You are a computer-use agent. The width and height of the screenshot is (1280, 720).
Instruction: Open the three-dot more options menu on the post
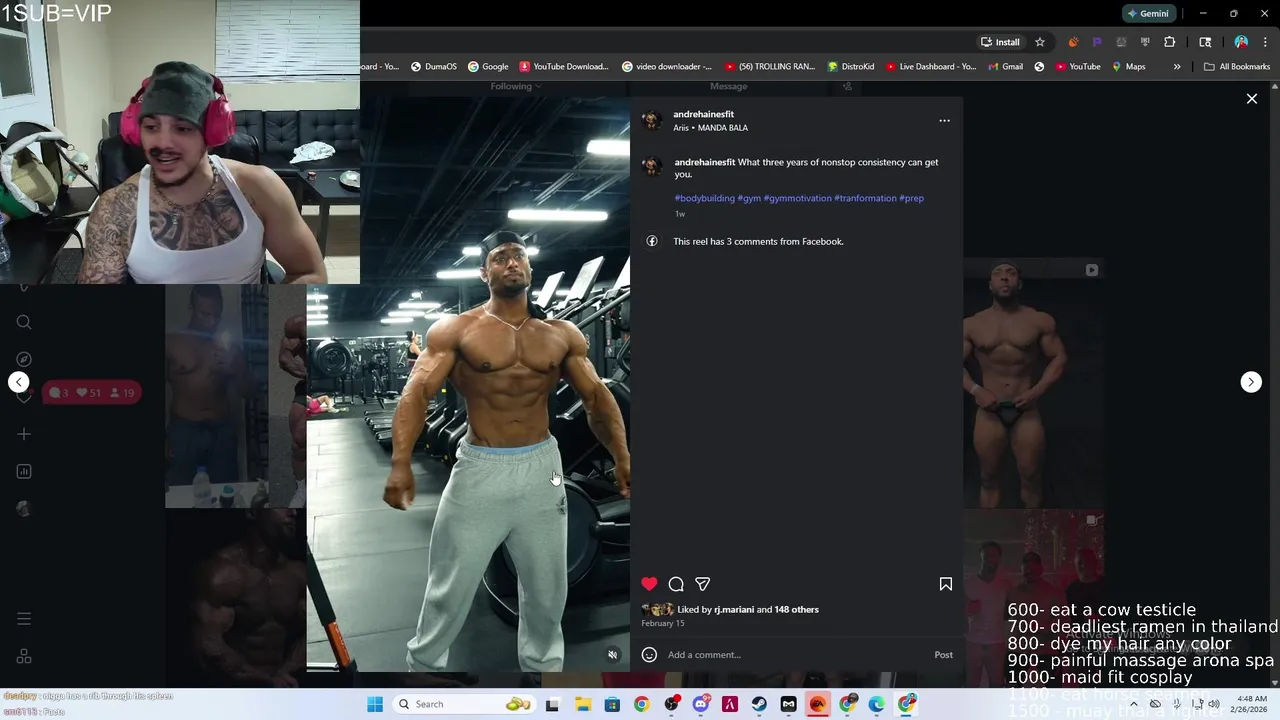coord(944,120)
